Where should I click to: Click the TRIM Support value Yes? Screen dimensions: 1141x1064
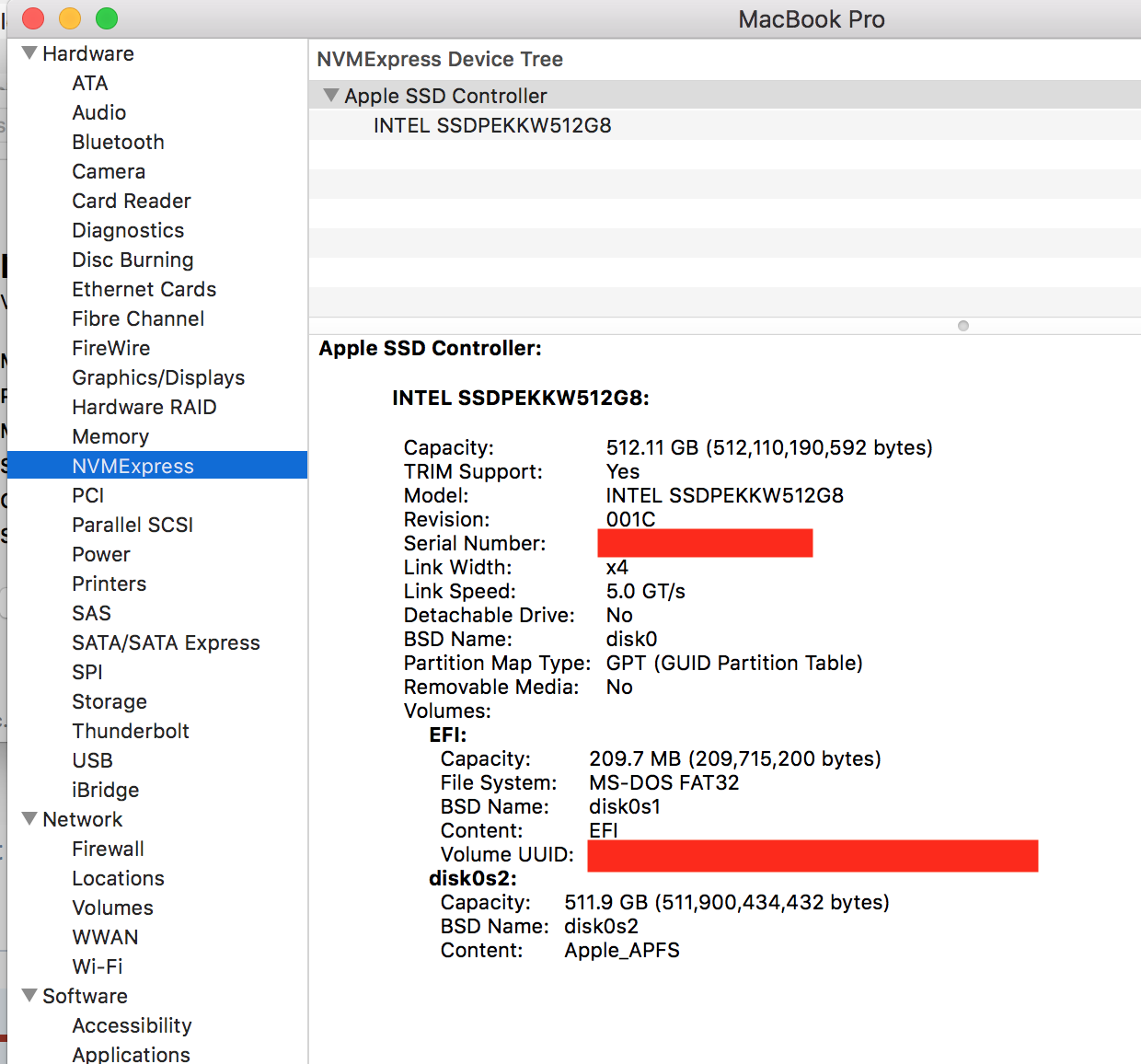click(623, 471)
